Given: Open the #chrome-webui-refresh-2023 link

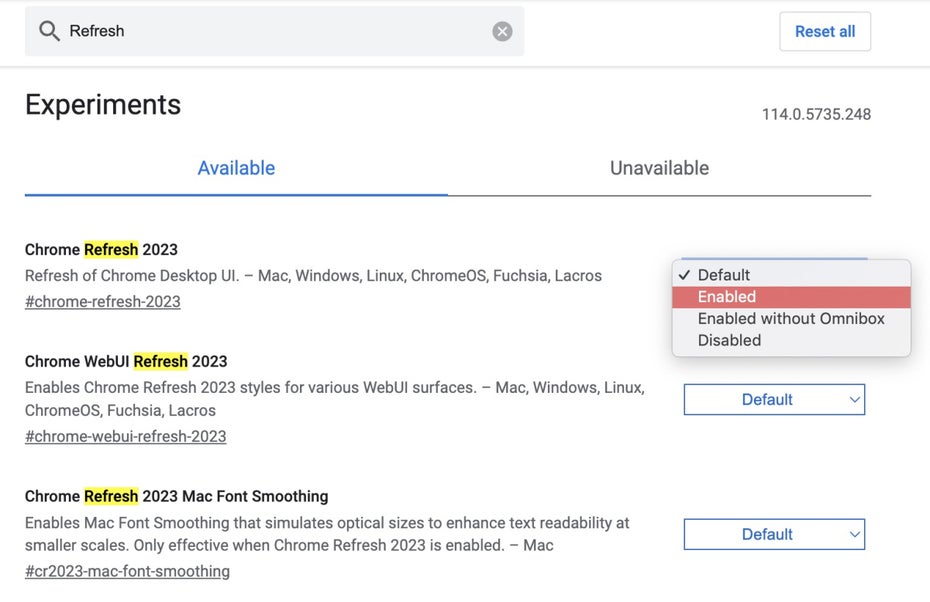Looking at the screenshot, I should pyautogui.click(x=126, y=437).
